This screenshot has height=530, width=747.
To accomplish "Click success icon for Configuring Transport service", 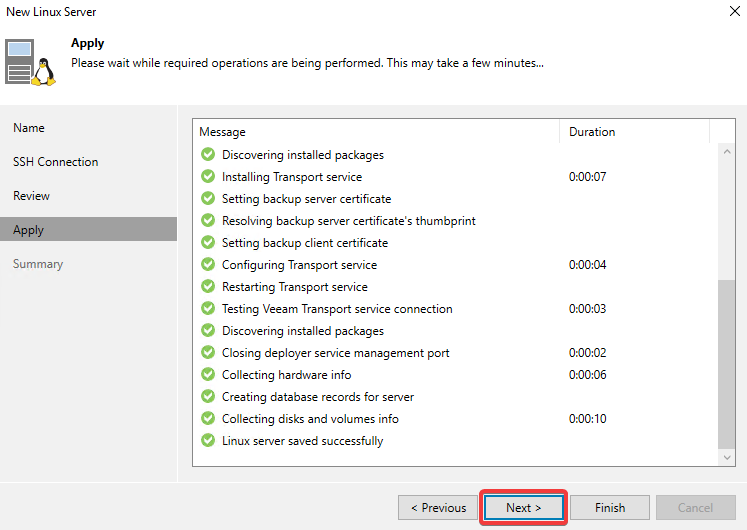I will tap(208, 264).
